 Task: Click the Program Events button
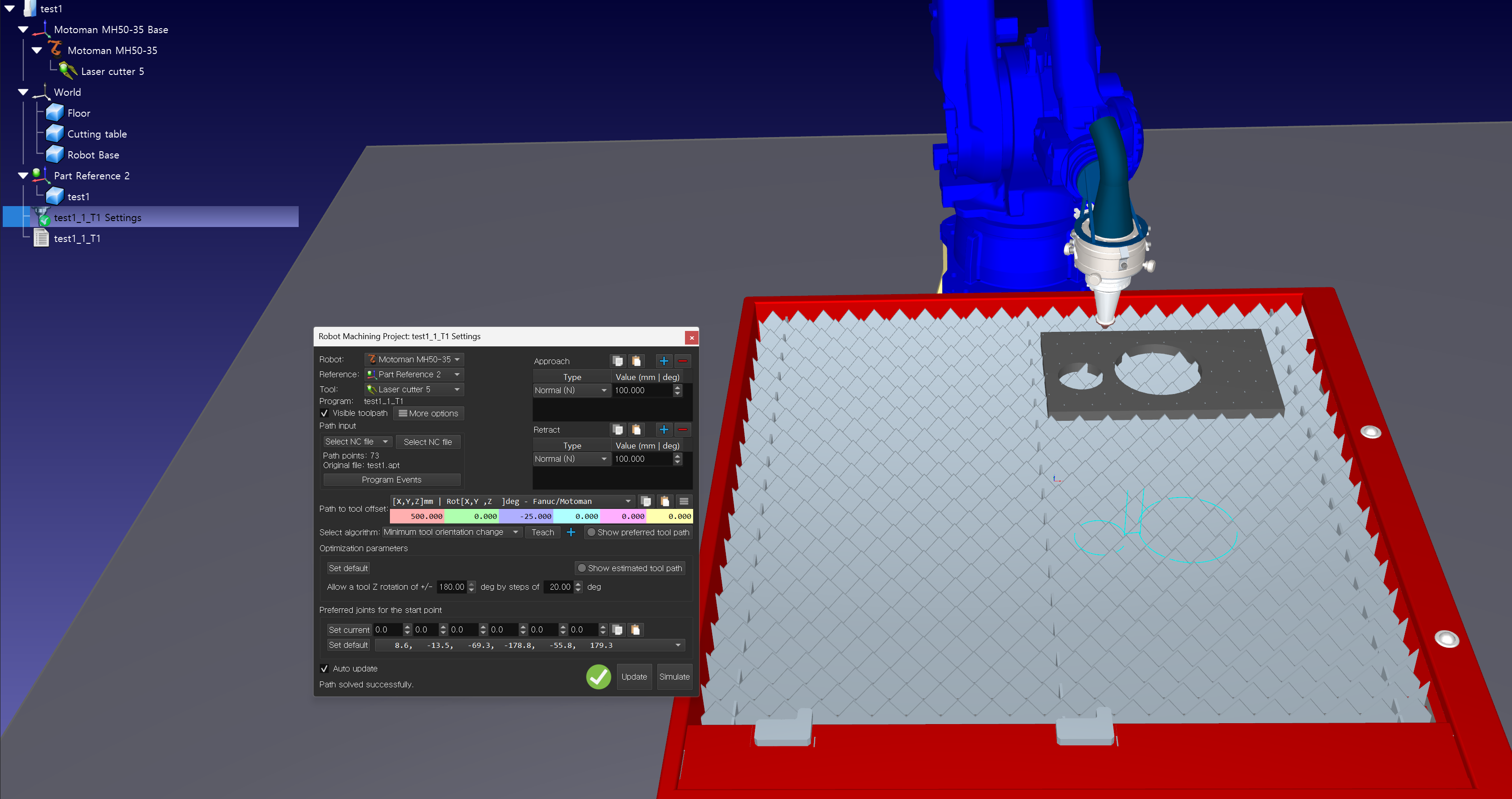point(391,480)
